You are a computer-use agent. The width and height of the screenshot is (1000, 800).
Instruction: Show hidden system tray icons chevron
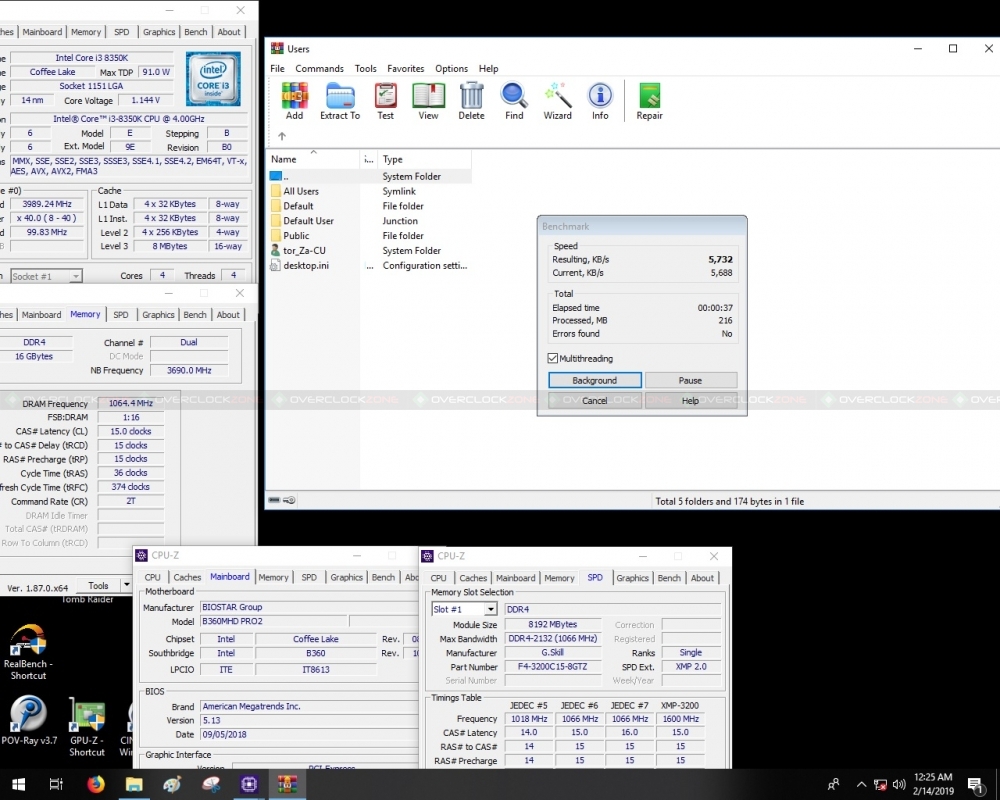(x=861, y=785)
